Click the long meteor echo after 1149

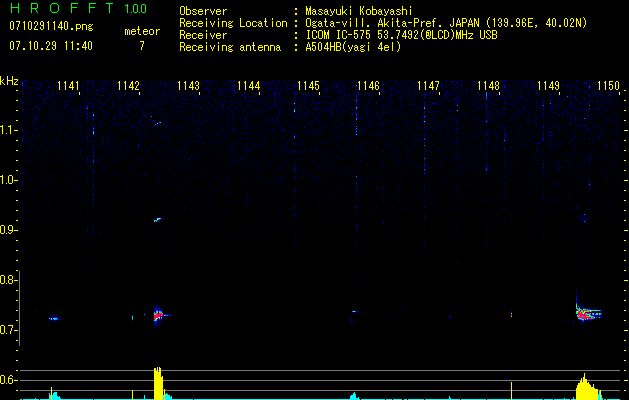coord(589,314)
